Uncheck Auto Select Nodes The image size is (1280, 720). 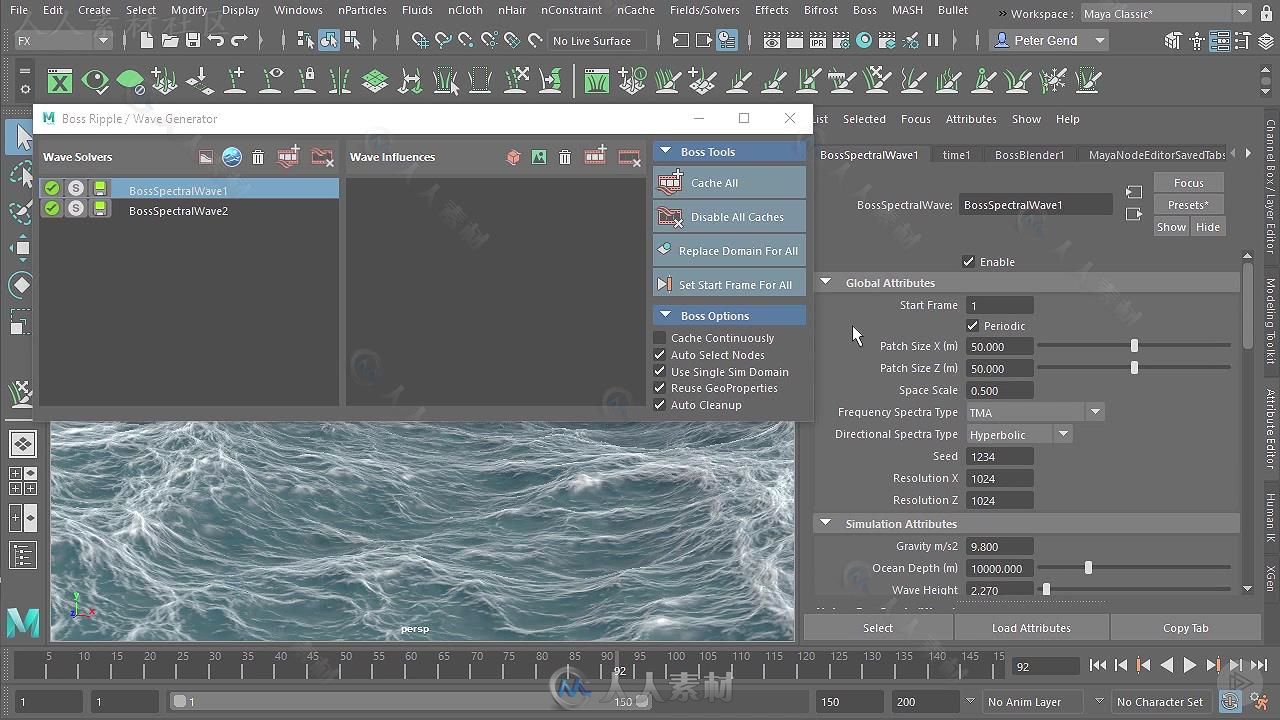(659, 355)
